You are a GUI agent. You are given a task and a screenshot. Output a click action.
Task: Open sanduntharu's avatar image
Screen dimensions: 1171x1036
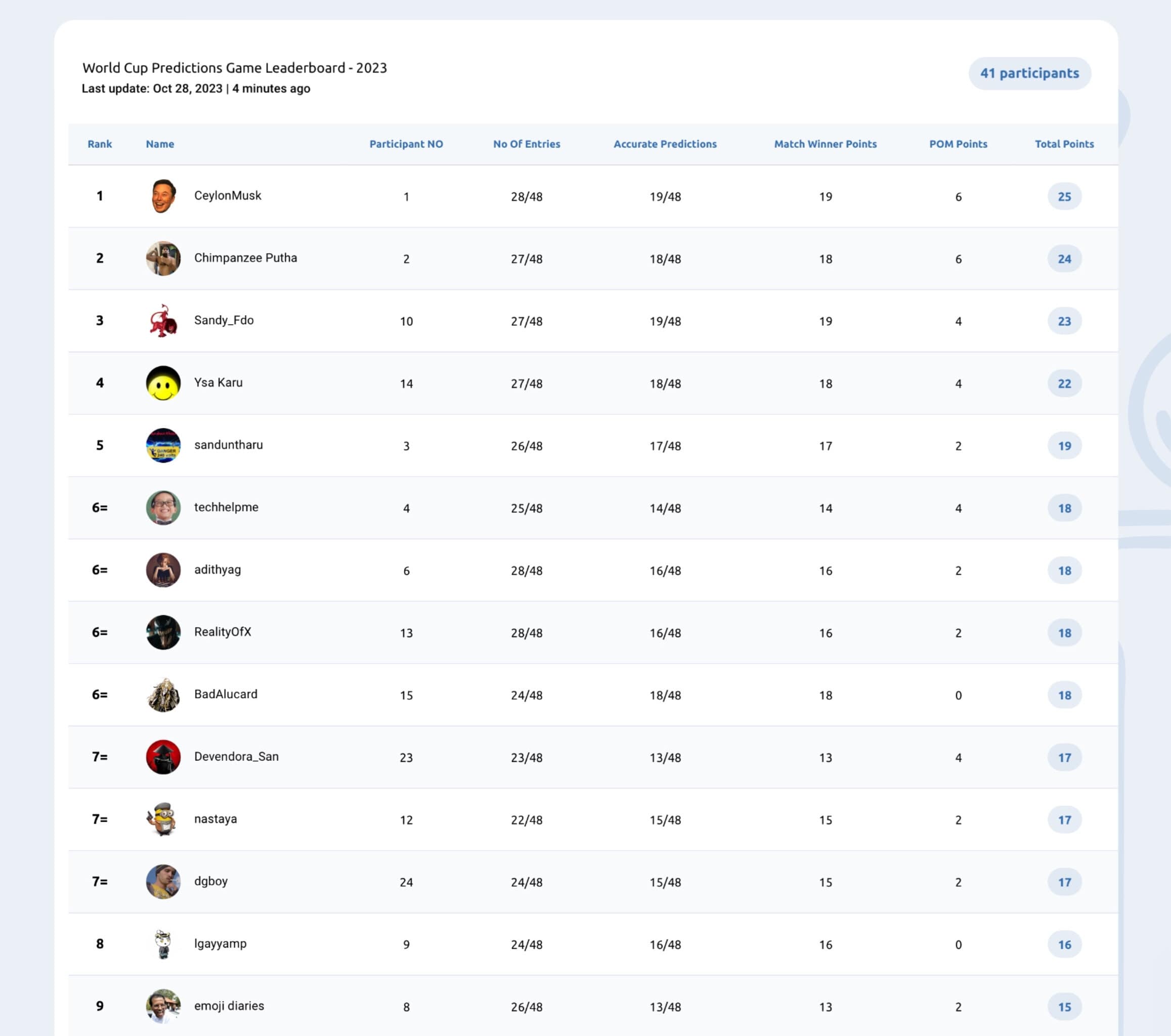pos(163,445)
